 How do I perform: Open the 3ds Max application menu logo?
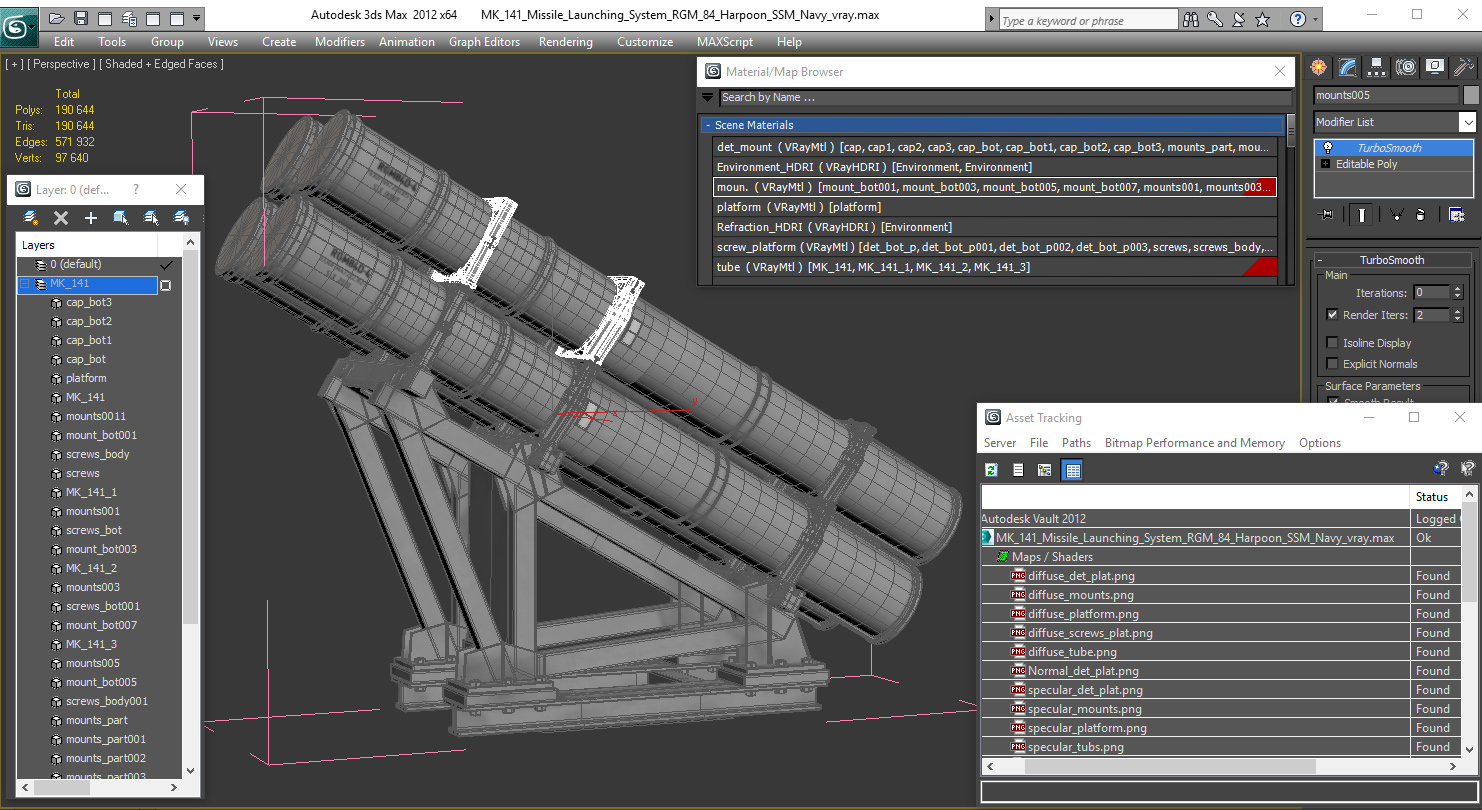18,25
